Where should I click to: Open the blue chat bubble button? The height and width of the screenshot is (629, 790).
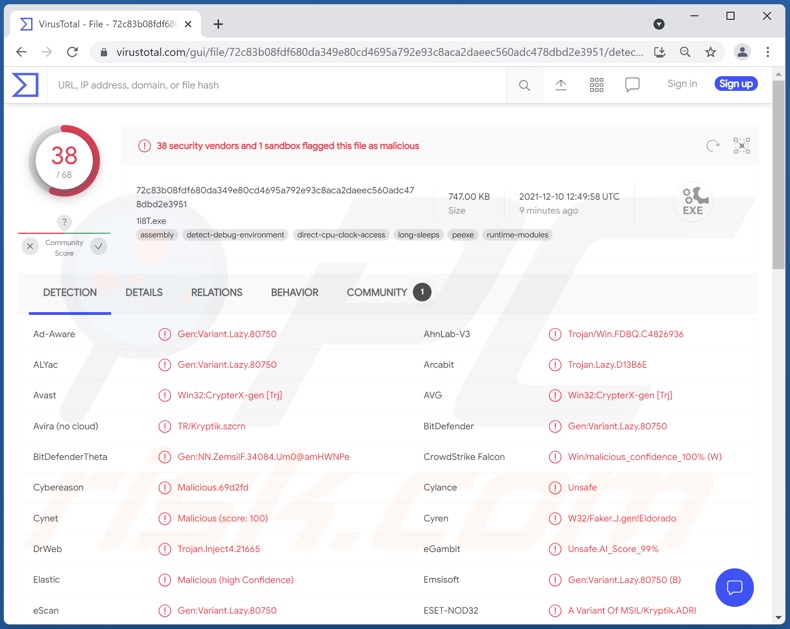tap(734, 587)
